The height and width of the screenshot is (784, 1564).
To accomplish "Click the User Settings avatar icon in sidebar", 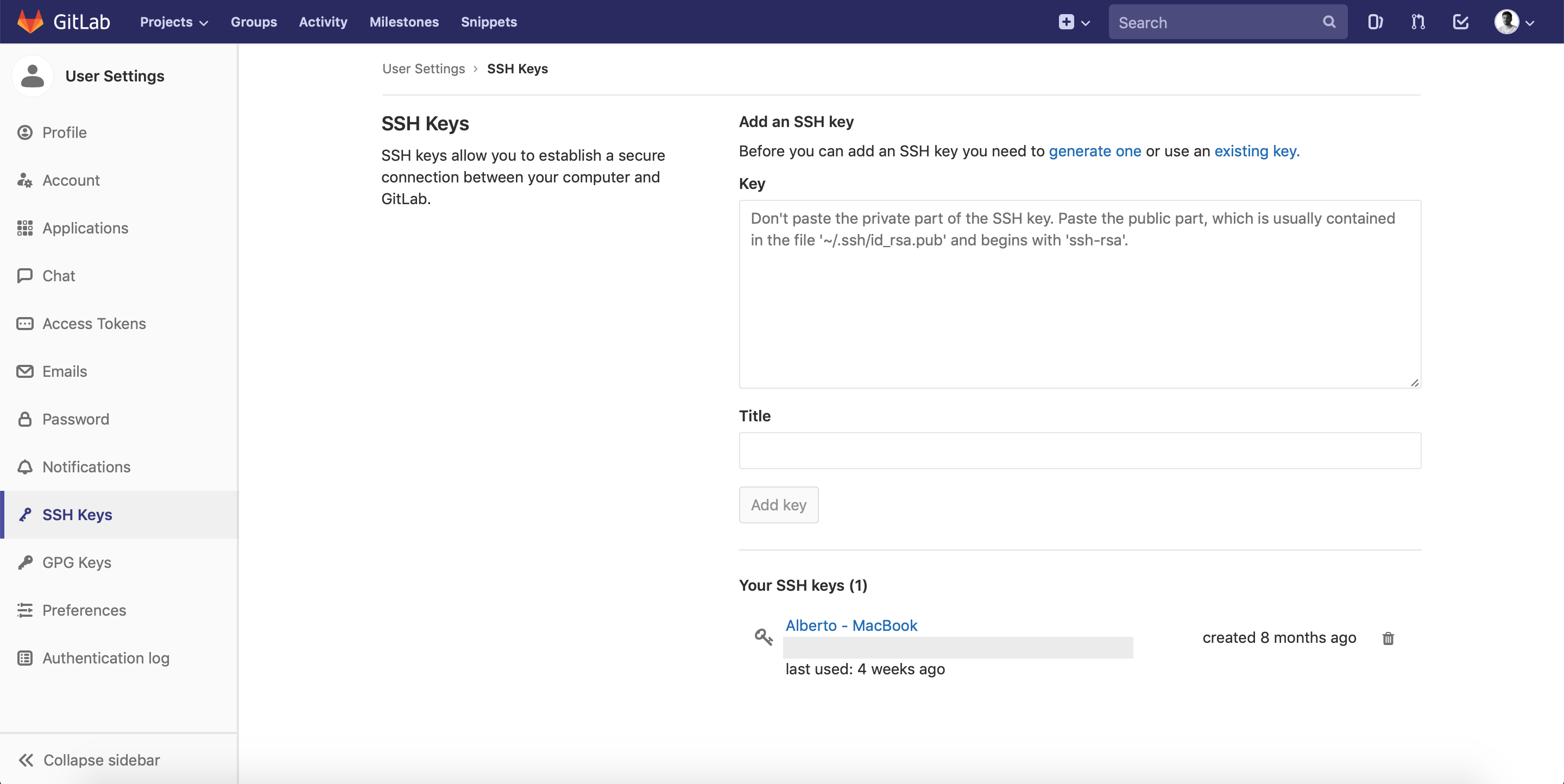I will pos(33,76).
